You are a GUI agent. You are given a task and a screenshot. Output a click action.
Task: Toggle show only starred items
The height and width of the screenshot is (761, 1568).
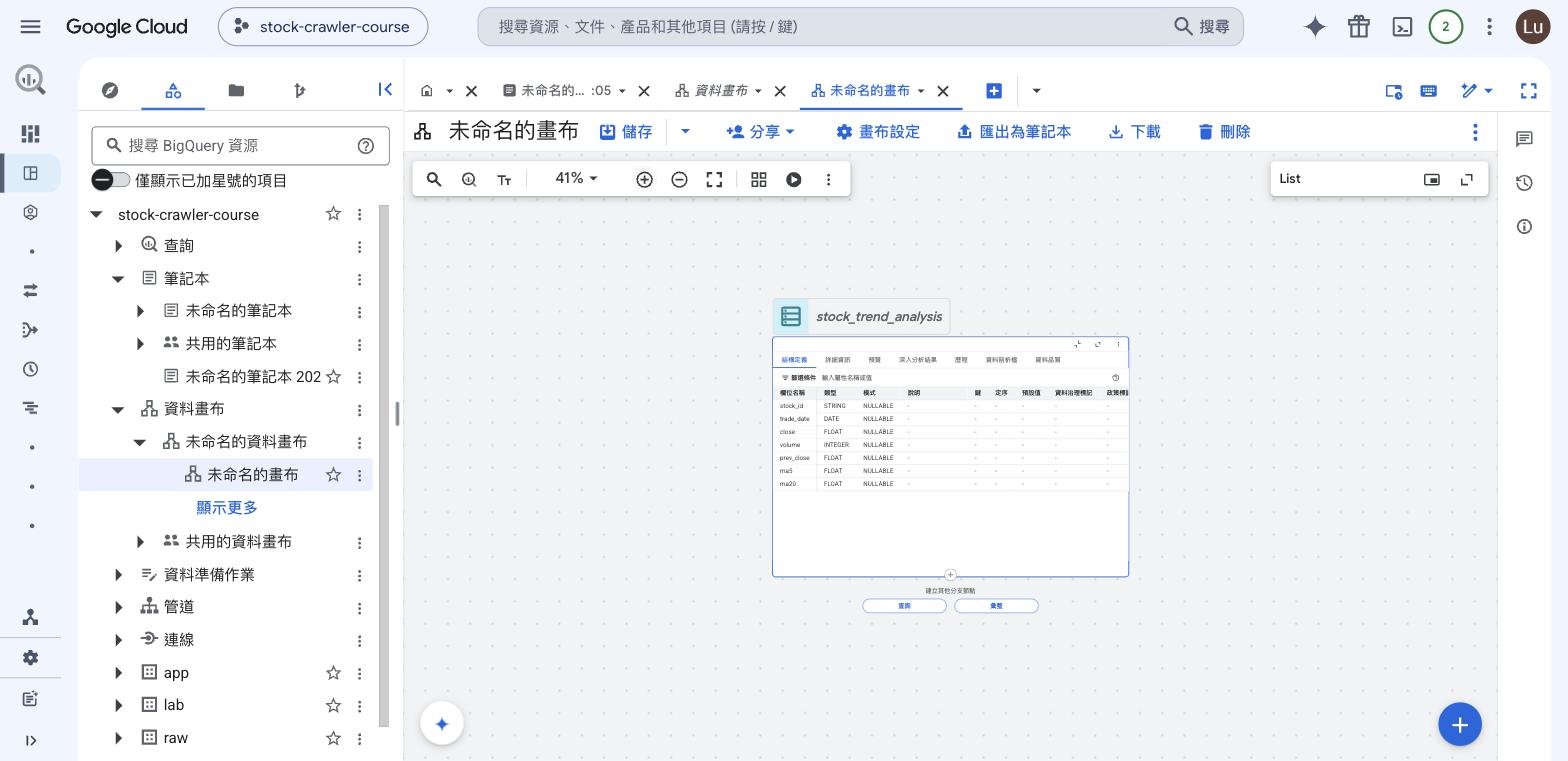click(111, 180)
